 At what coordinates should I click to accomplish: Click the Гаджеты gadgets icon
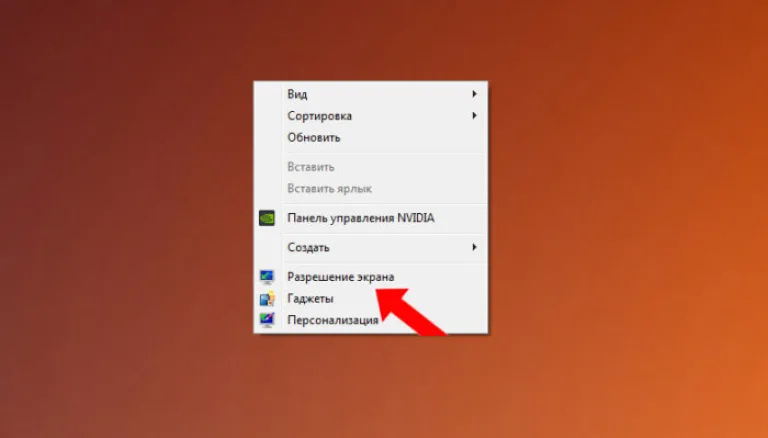(x=267, y=298)
